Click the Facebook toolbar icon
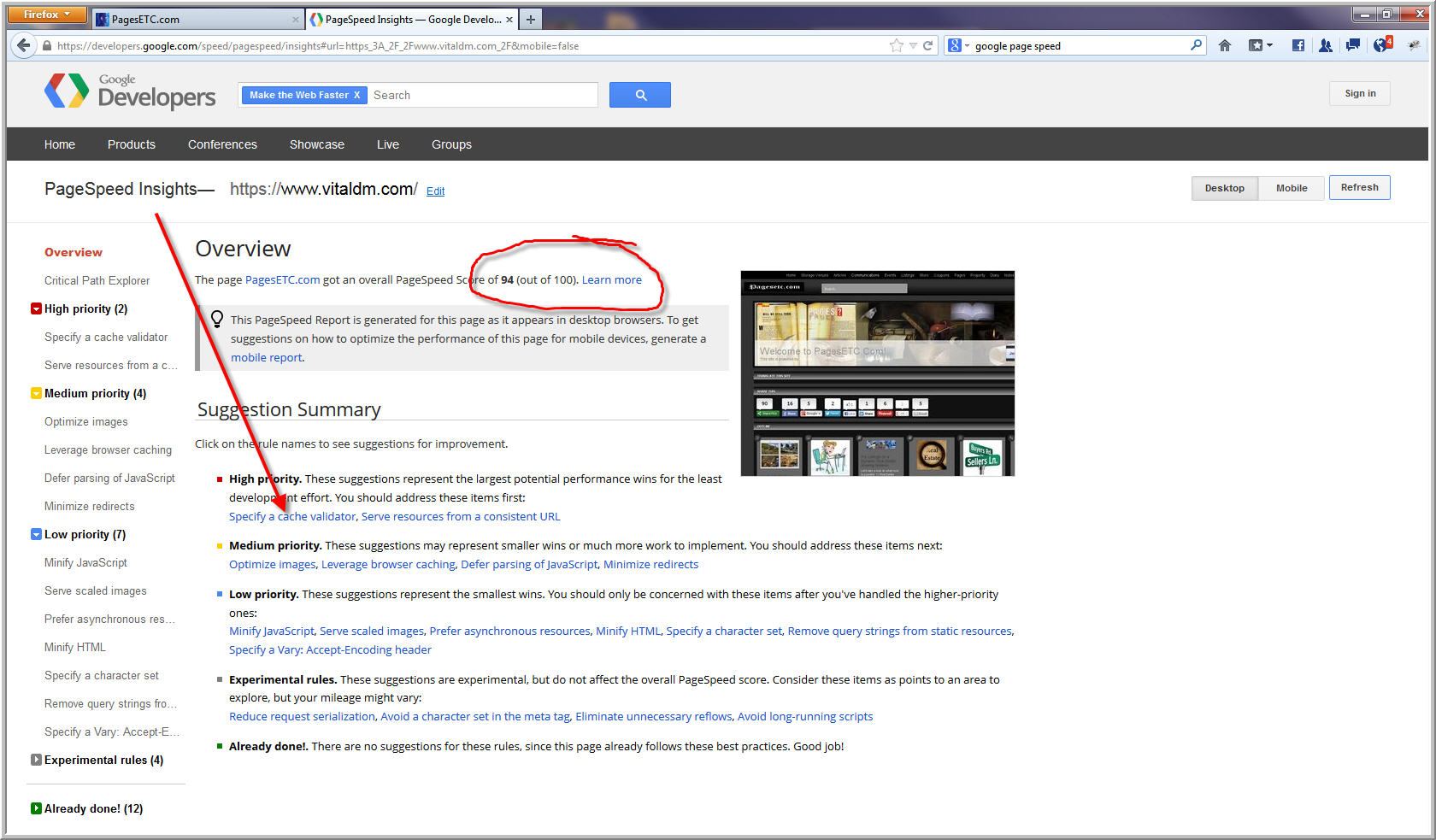The height and width of the screenshot is (840, 1436). coord(1298,46)
